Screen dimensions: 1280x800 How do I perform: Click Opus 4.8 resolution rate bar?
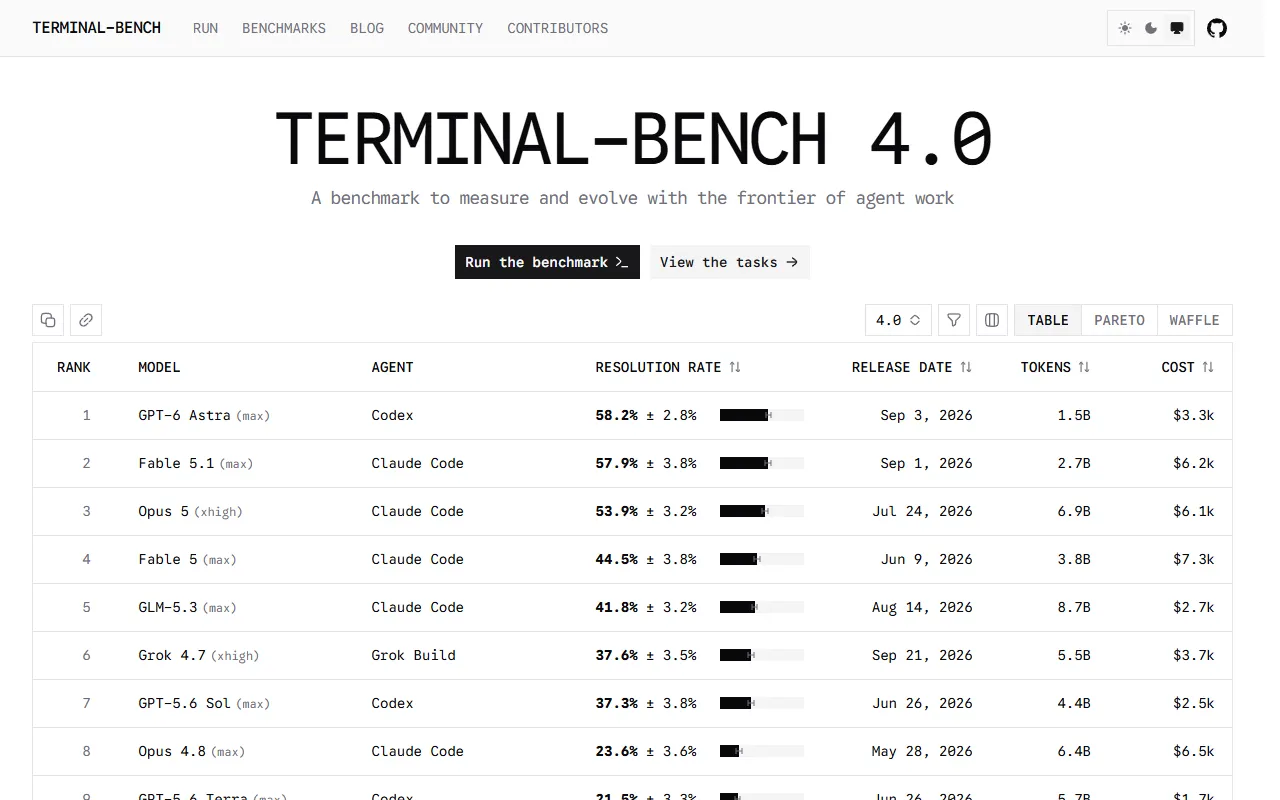pyautogui.click(x=762, y=751)
